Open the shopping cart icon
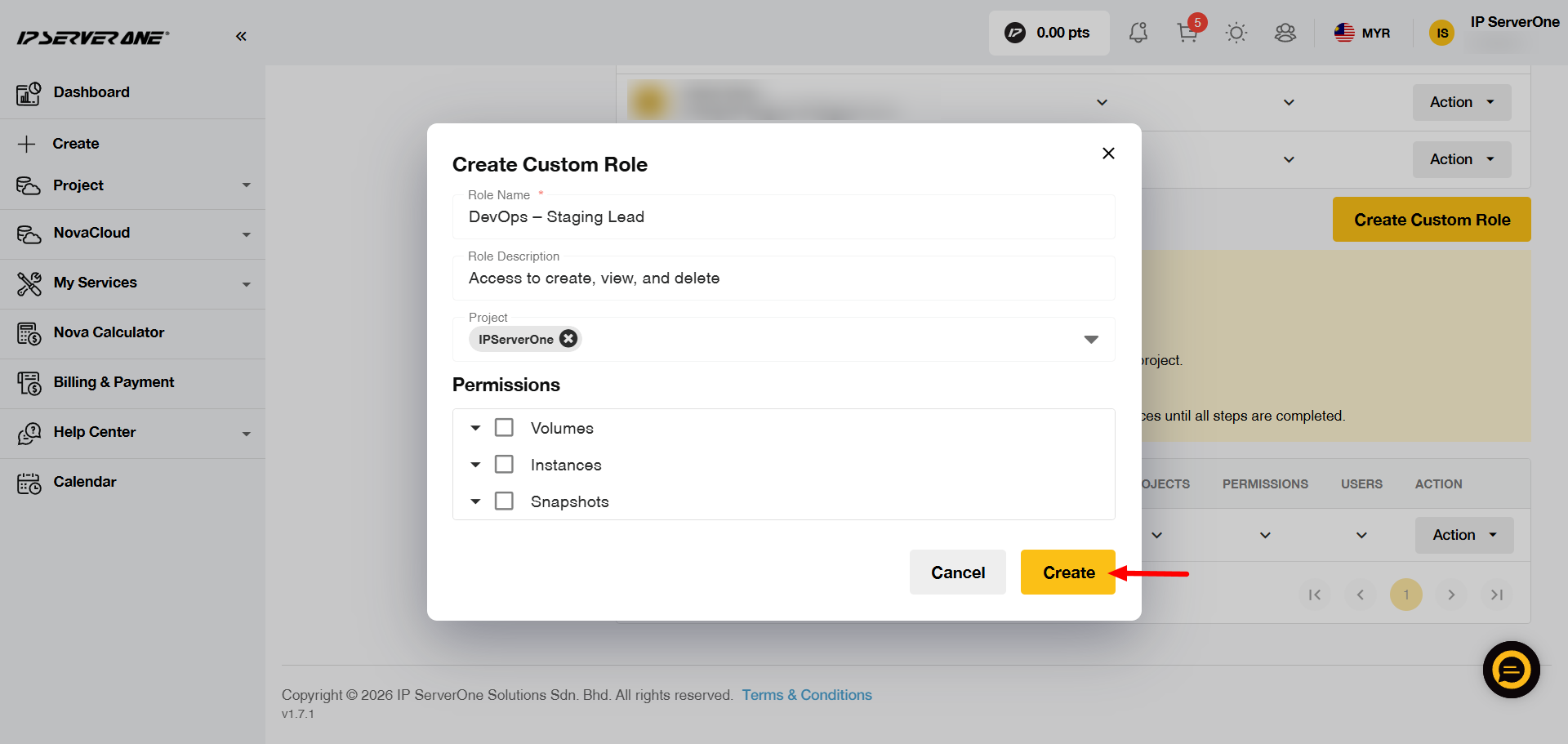 click(x=1187, y=33)
